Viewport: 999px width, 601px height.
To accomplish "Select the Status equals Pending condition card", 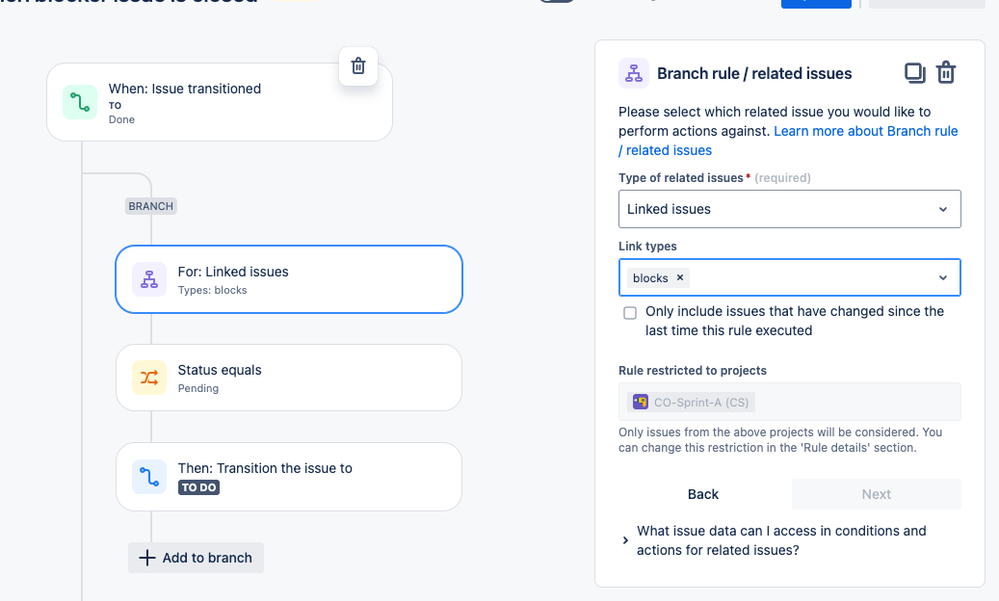I will (289, 378).
